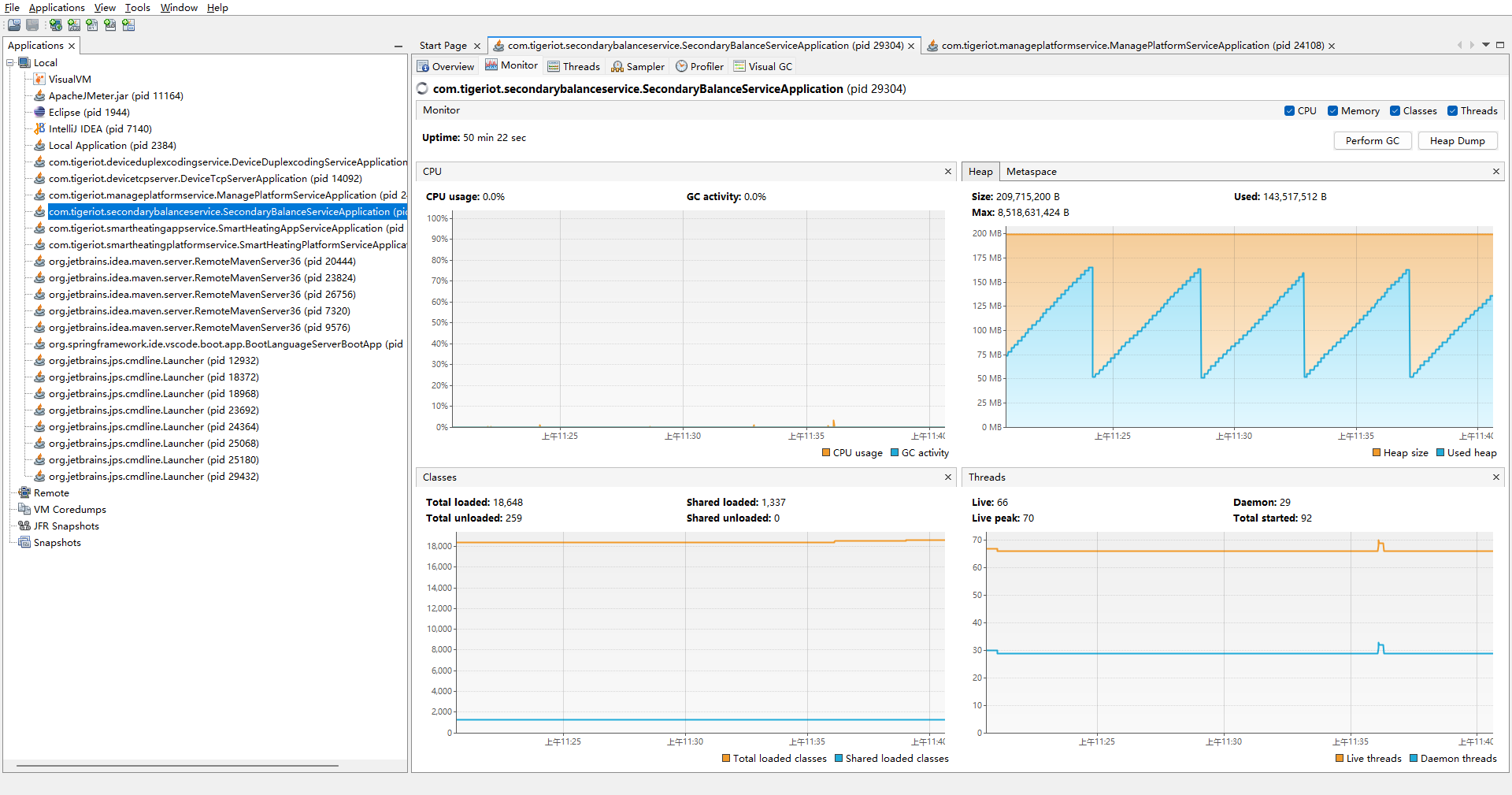Close the Applications panel tab
The height and width of the screenshot is (795, 1512).
(72, 46)
